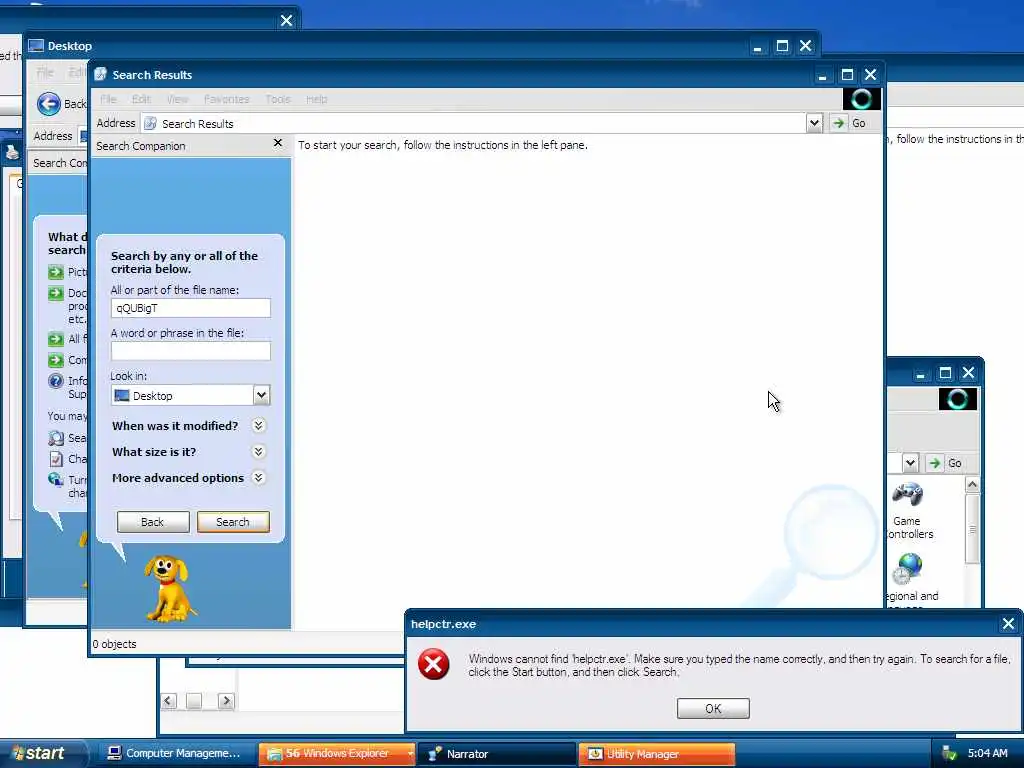1024x768 pixels.
Task: Open the File menu in Search Results
Action: coord(108,99)
